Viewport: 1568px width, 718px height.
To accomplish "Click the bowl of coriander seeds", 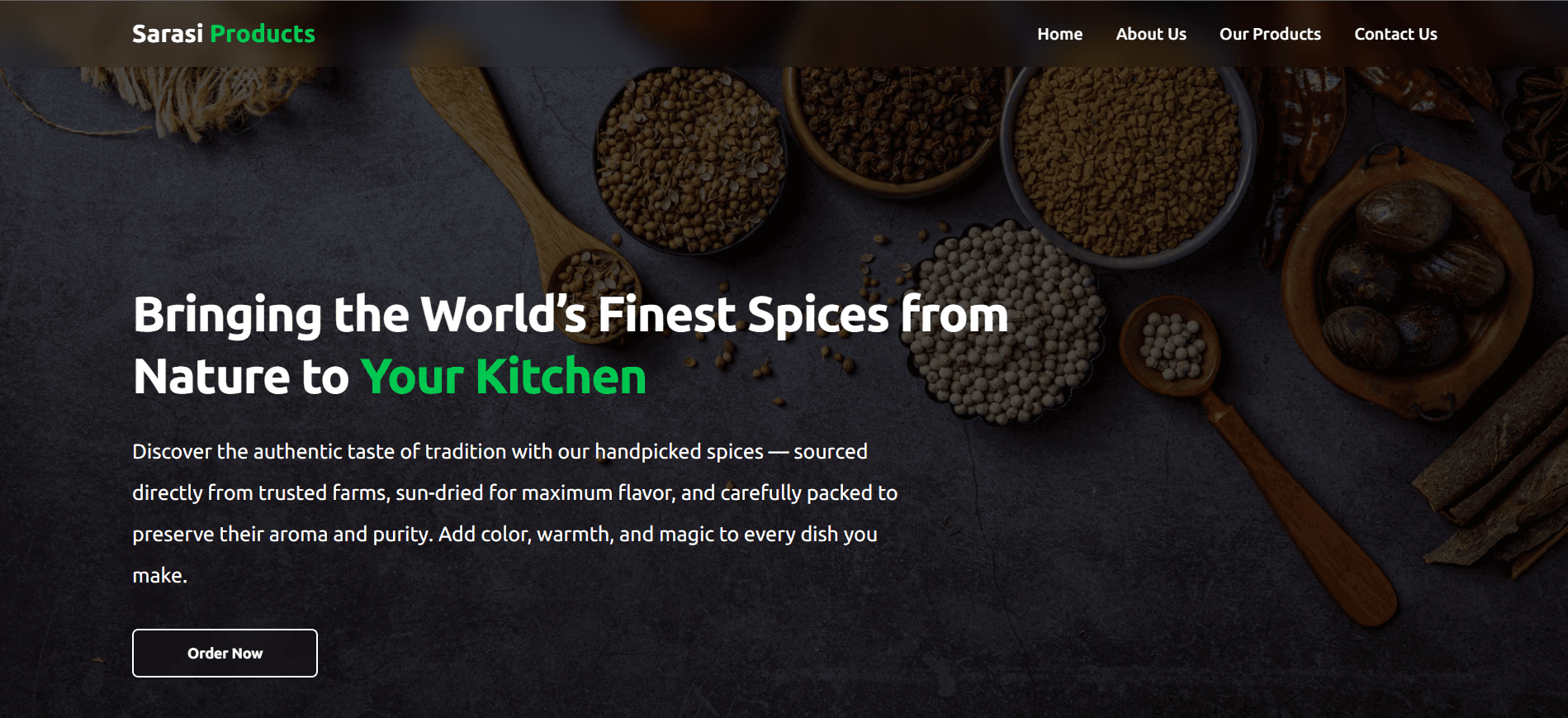I will (690, 161).
